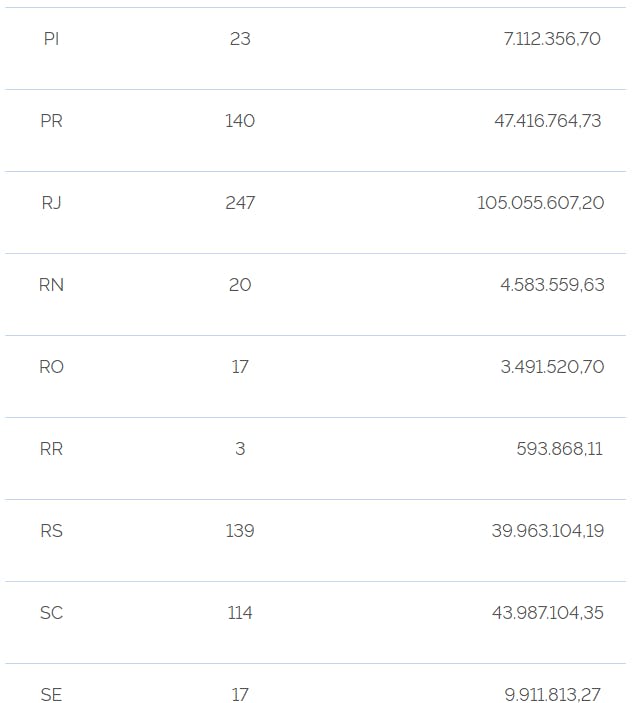Select the RJ state cell

pyautogui.click(x=51, y=203)
